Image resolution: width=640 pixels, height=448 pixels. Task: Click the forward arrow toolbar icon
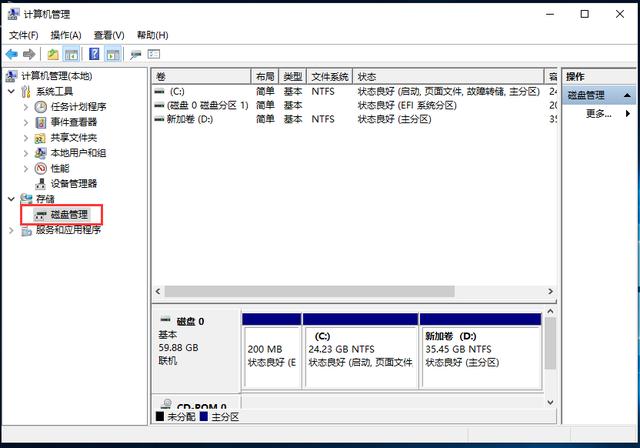point(29,54)
